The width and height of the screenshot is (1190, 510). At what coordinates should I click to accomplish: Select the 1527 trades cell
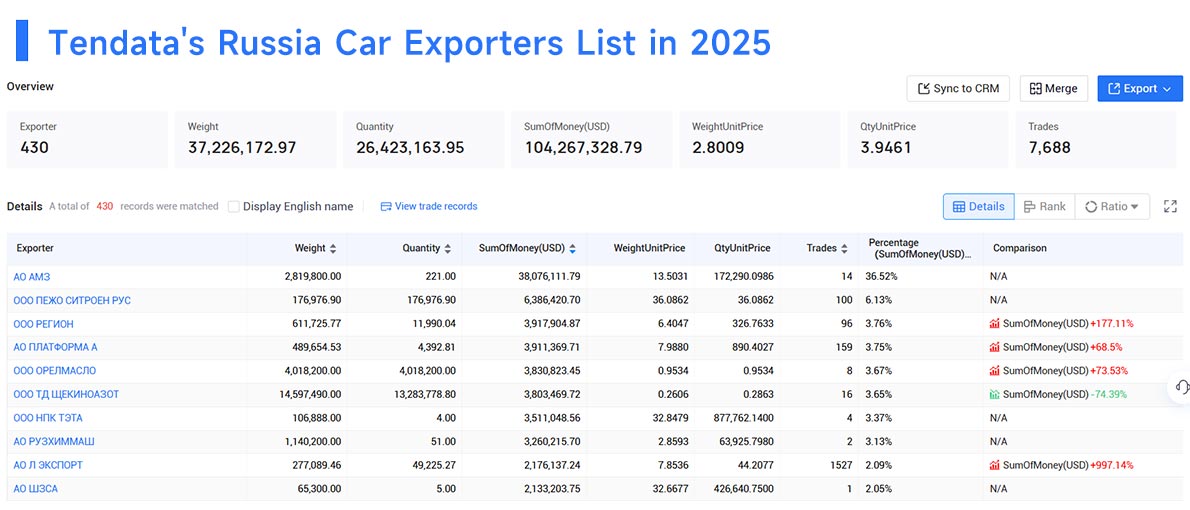click(x=841, y=465)
